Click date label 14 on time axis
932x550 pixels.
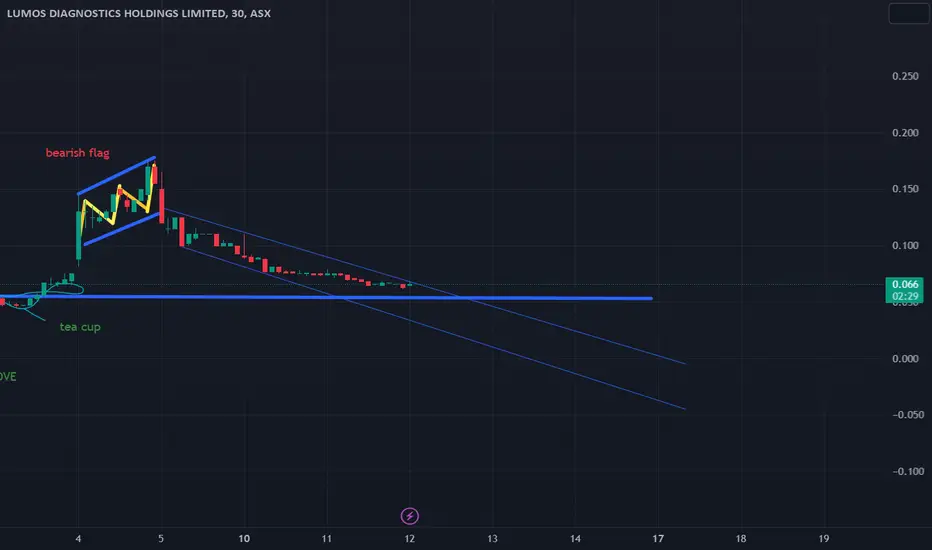pos(575,539)
